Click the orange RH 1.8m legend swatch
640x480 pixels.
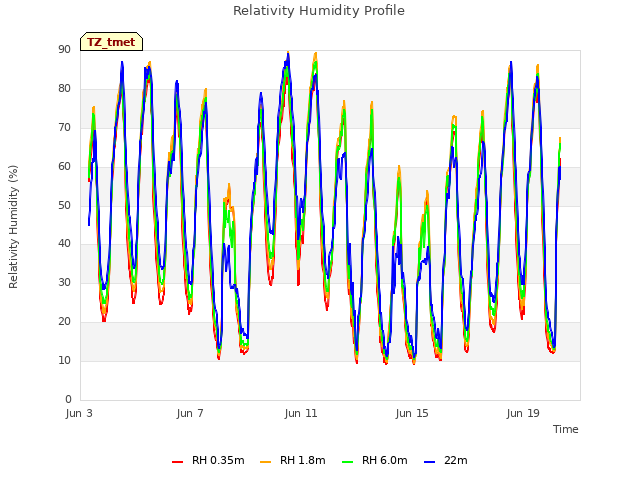265,462
